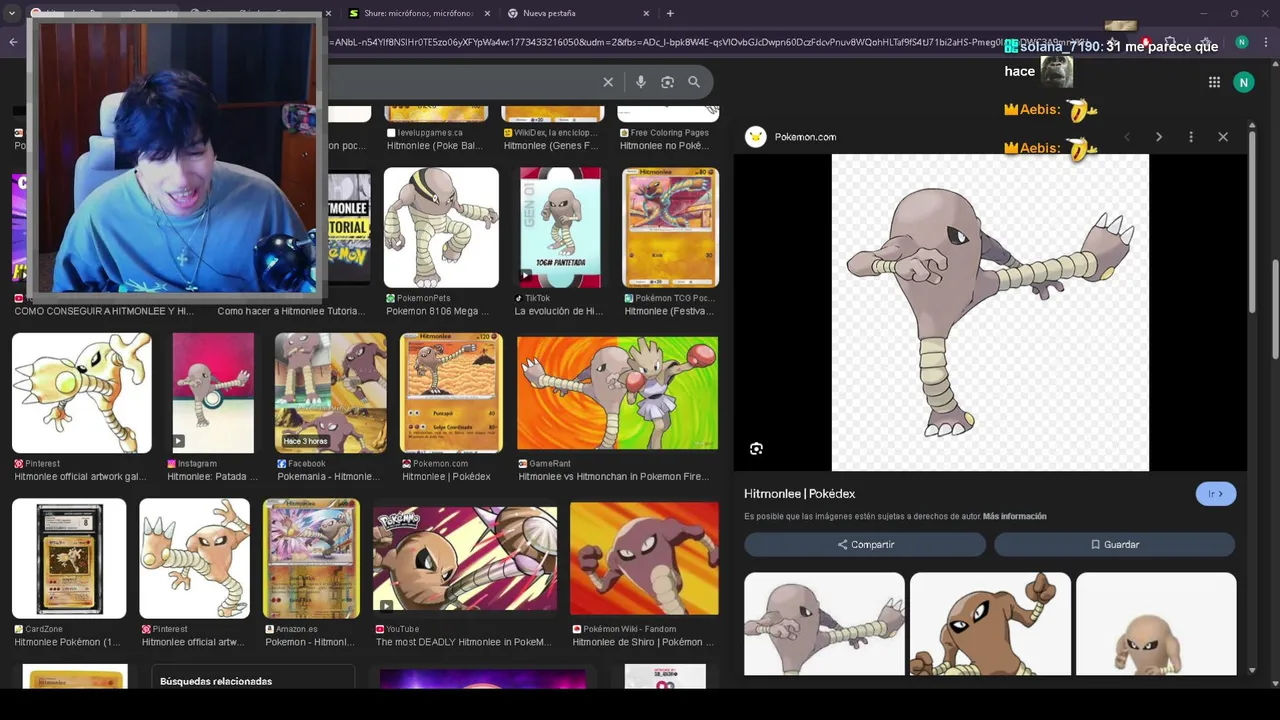Close the Shure micrófonos tab
The height and width of the screenshot is (720, 1280).
(x=488, y=13)
